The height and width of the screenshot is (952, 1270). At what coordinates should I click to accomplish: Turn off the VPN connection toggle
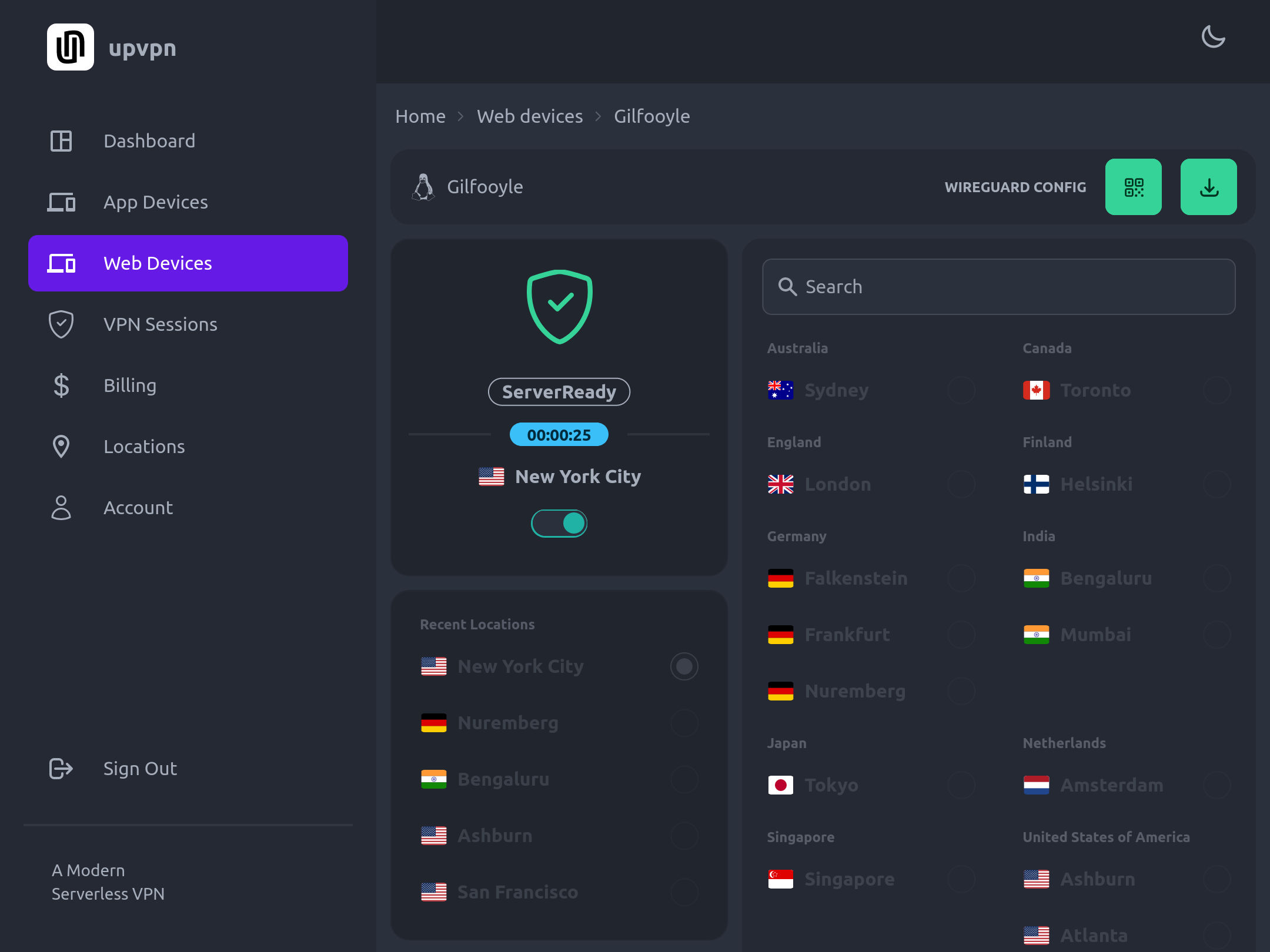click(x=559, y=523)
